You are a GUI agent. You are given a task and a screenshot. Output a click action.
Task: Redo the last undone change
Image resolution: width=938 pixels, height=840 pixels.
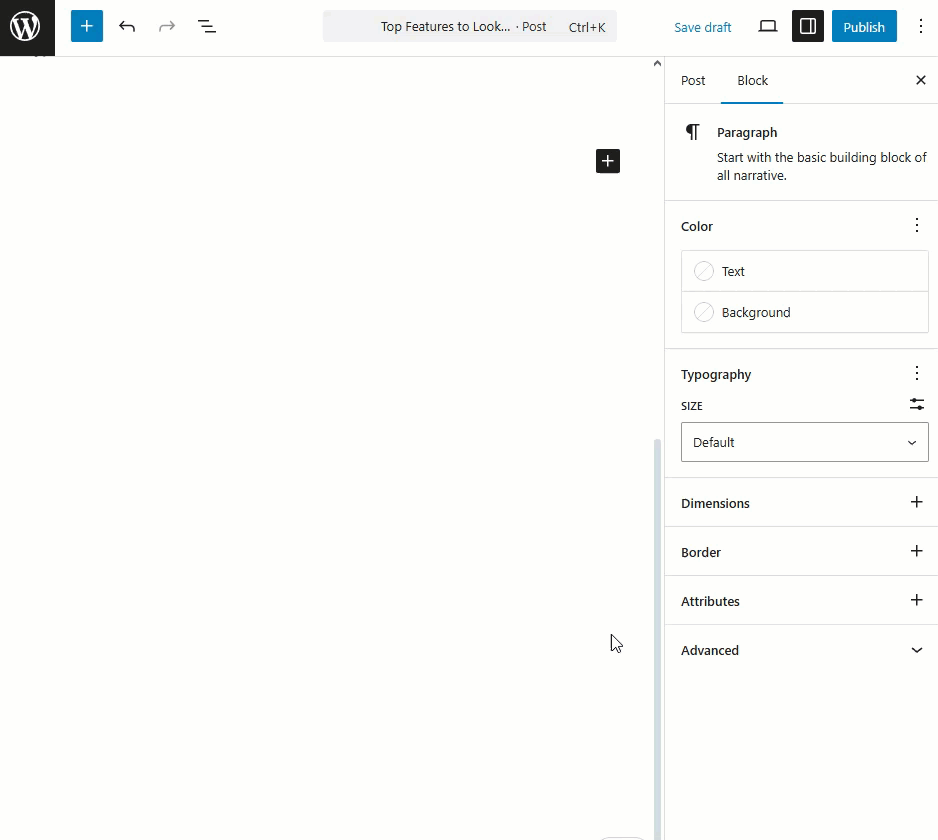point(167,26)
